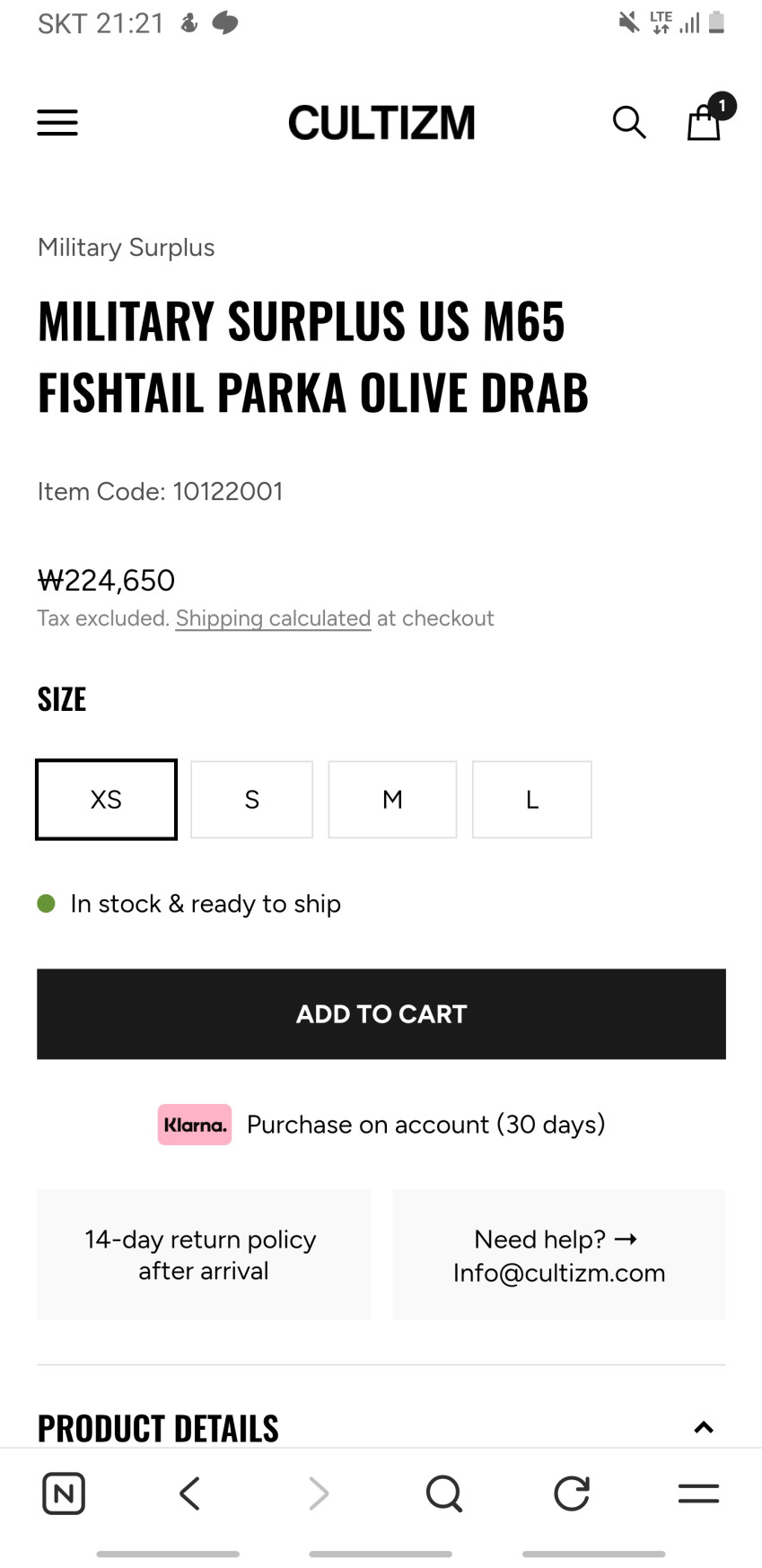The image size is (762, 1568).
Task: Choose size M option
Action: click(x=392, y=800)
